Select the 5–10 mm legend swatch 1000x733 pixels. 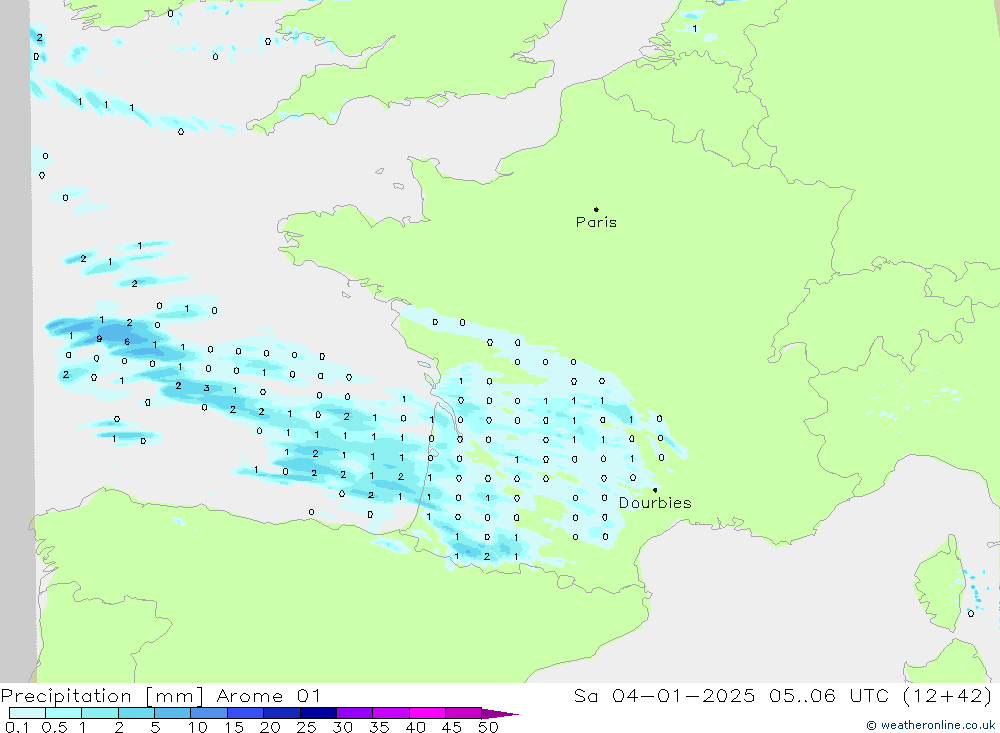point(173,713)
